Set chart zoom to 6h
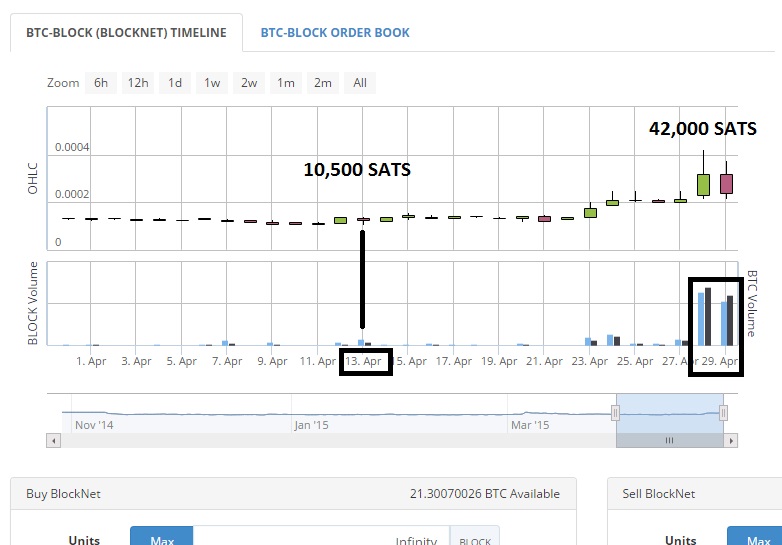 click(101, 83)
